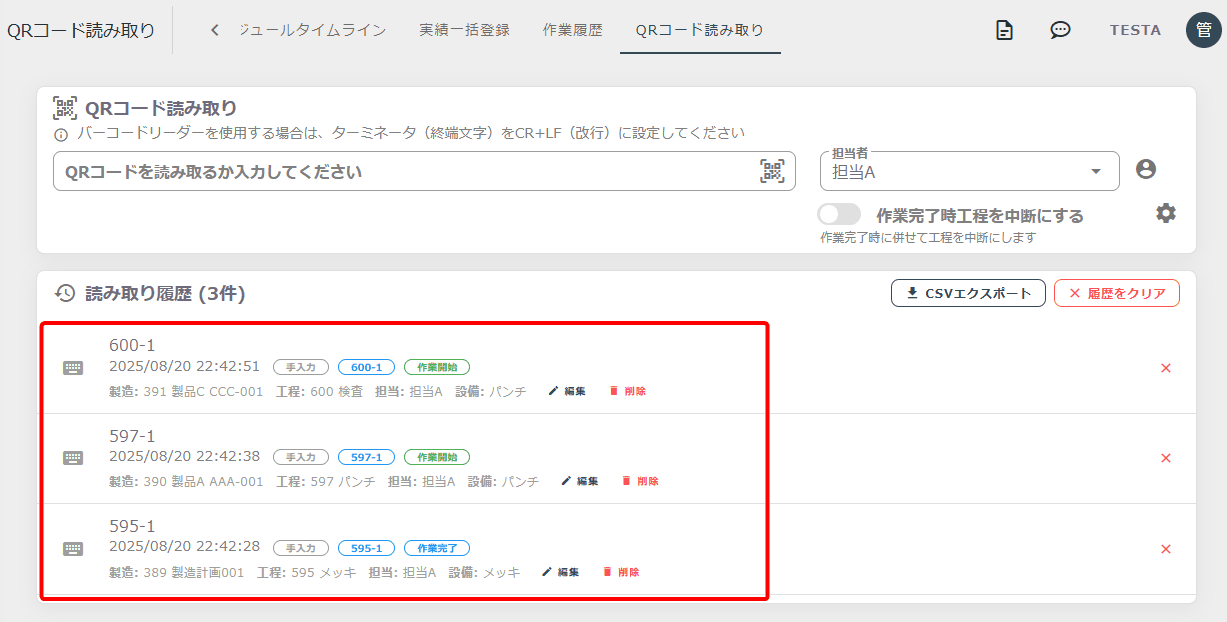This screenshot has width=1227, height=622.
Task: Switch to ジュールタイムライン tab
Action: pyautogui.click(x=312, y=30)
